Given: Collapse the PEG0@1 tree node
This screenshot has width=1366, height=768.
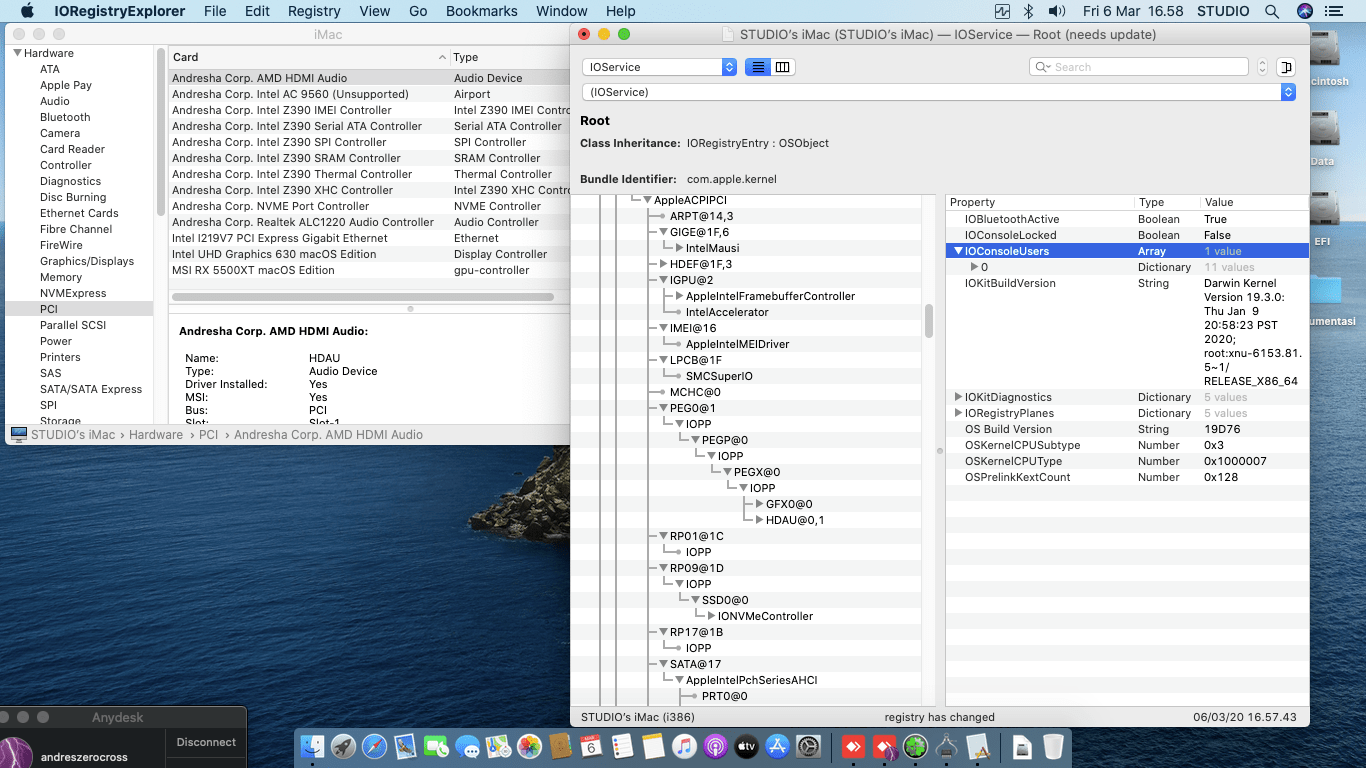Looking at the screenshot, I should [663, 408].
